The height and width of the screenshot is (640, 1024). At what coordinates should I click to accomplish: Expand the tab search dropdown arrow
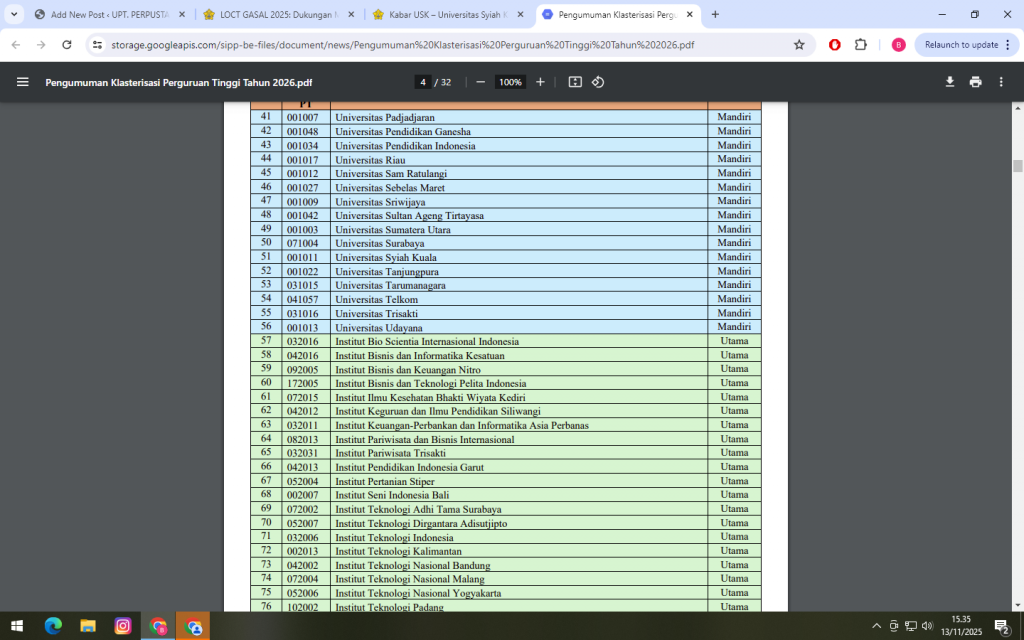(x=14, y=14)
